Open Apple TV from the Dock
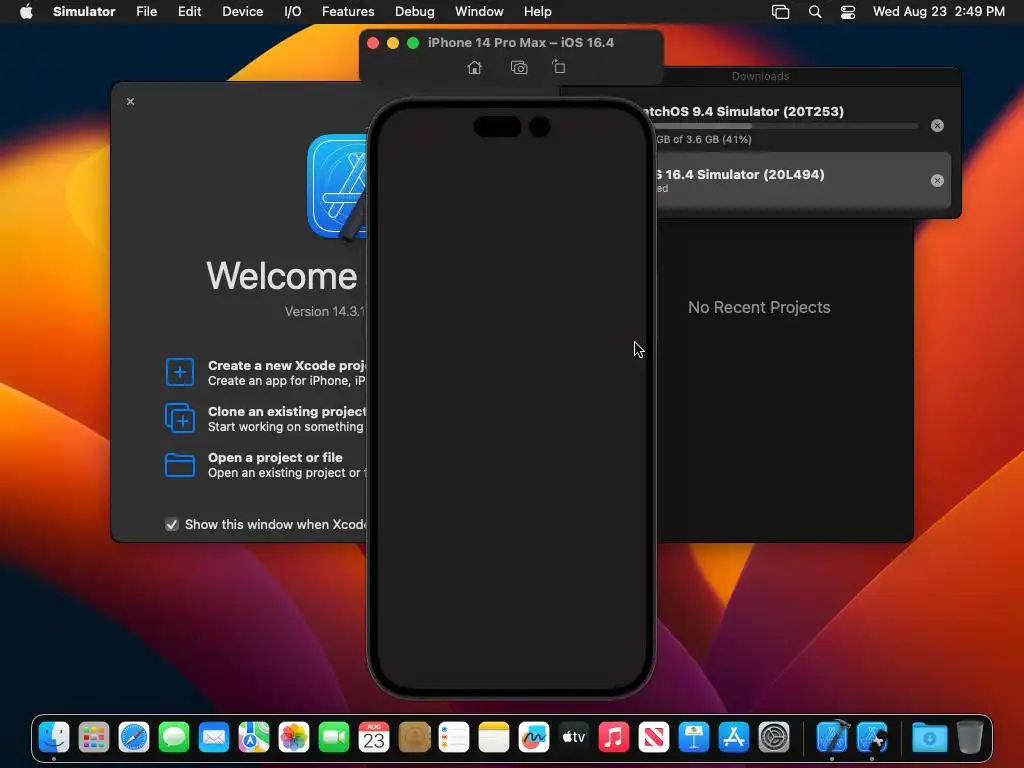1024x768 pixels. coord(574,737)
